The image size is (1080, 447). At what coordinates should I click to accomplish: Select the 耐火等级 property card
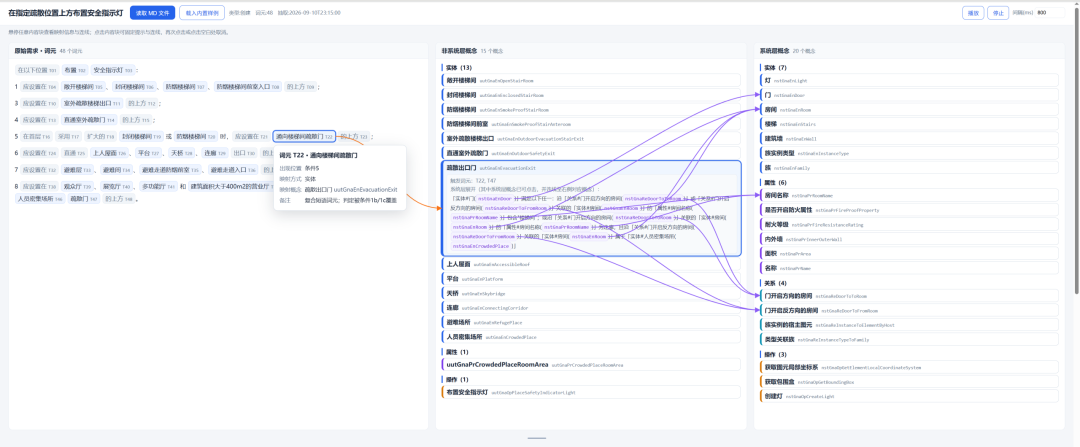click(x=907, y=225)
